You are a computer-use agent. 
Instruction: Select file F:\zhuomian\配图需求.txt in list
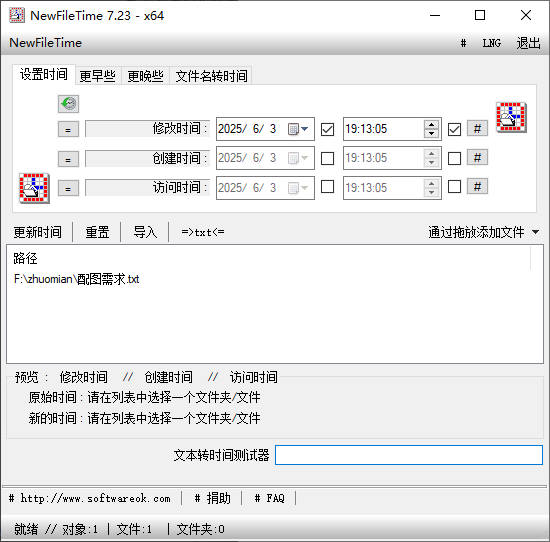click(76, 279)
